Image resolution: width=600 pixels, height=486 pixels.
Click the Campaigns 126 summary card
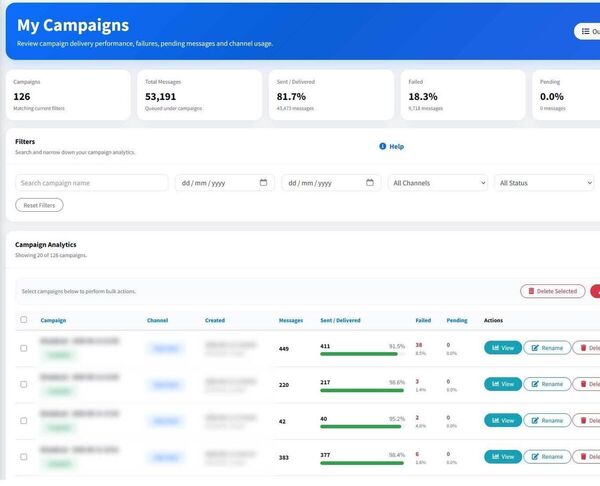68,95
